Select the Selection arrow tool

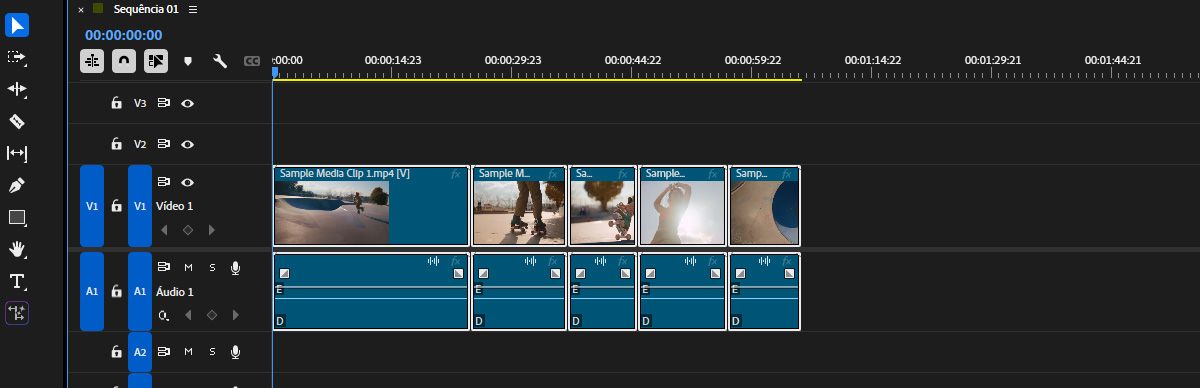pos(17,26)
